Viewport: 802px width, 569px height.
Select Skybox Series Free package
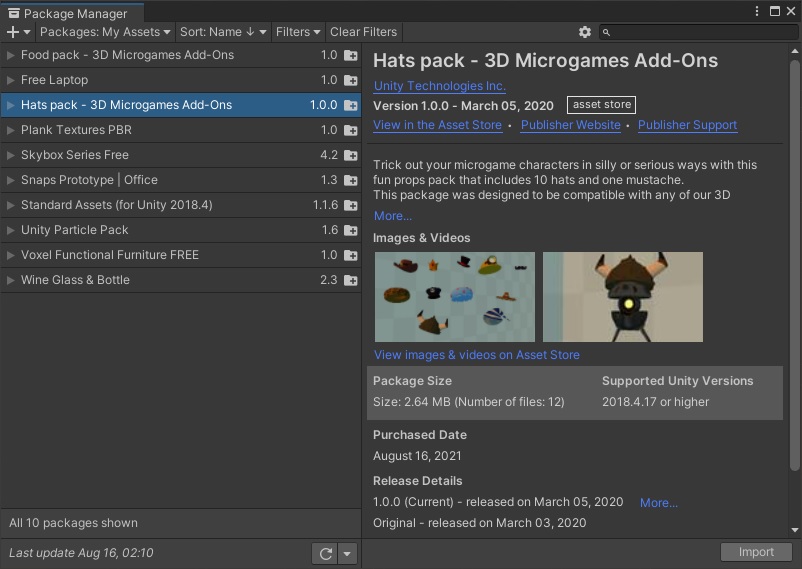point(181,155)
